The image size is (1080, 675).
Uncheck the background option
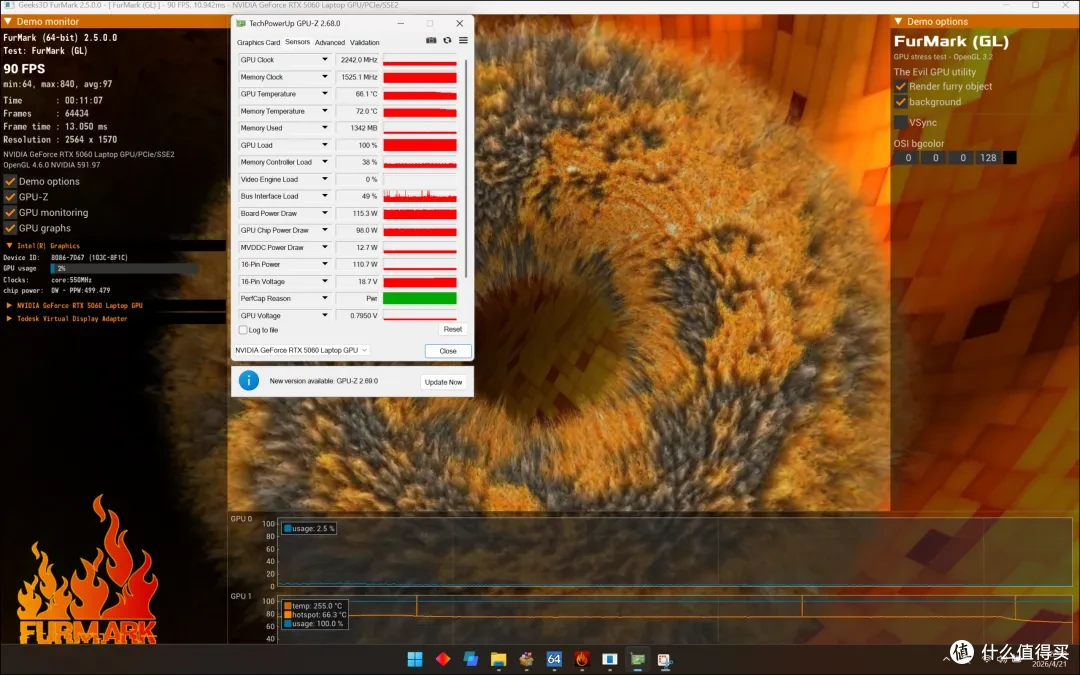(900, 102)
